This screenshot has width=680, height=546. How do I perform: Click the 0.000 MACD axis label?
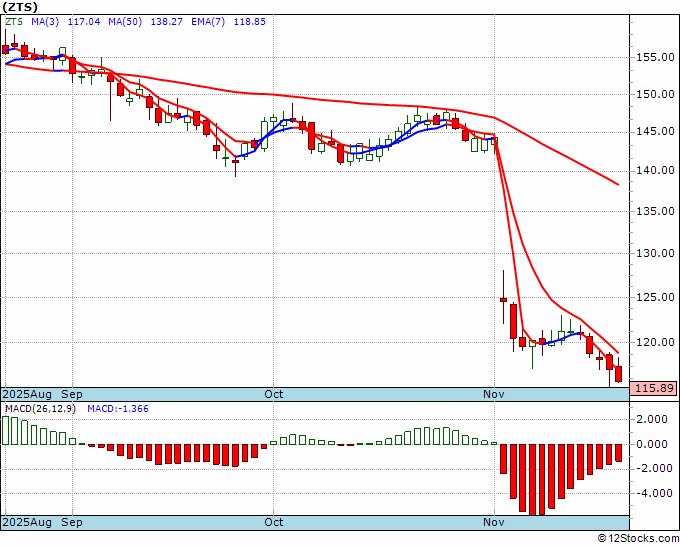pos(653,444)
